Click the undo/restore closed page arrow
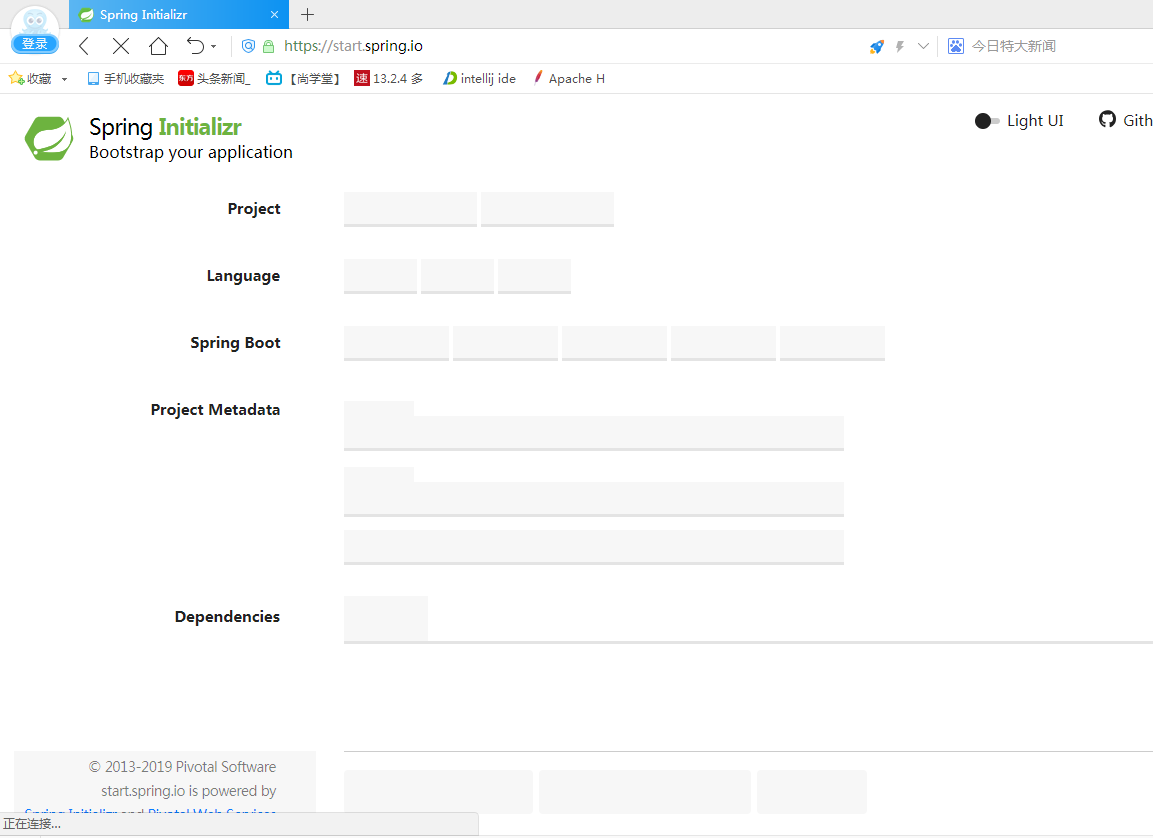 point(195,46)
